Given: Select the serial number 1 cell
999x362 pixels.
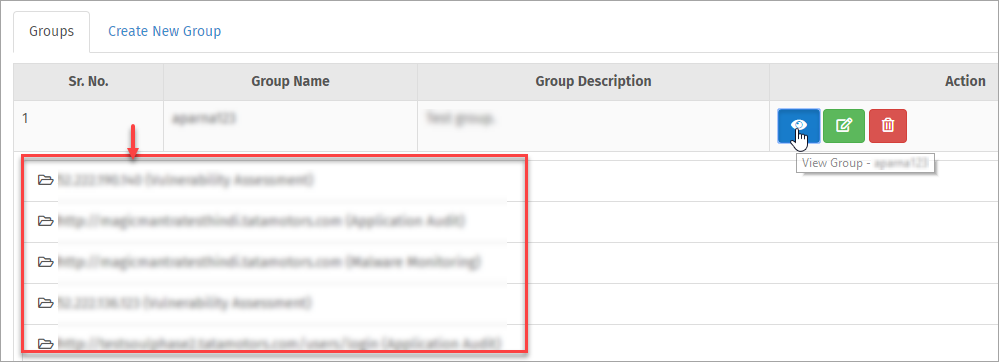Looking at the screenshot, I should pos(89,126).
